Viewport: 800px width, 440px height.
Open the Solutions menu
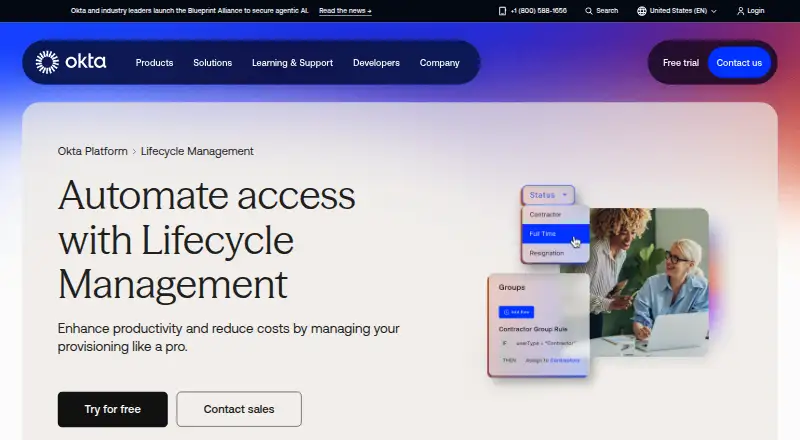click(212, 63)
